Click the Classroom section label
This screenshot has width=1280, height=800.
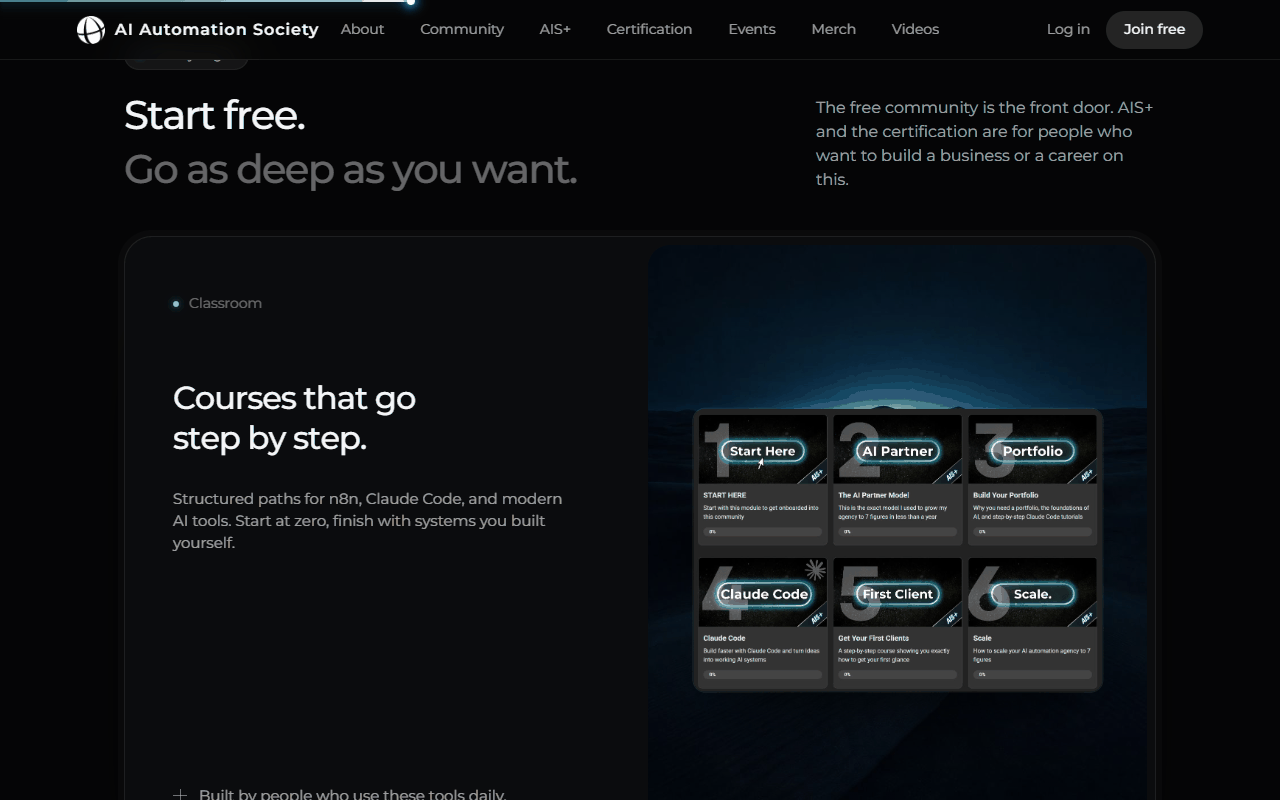[225, 303]
